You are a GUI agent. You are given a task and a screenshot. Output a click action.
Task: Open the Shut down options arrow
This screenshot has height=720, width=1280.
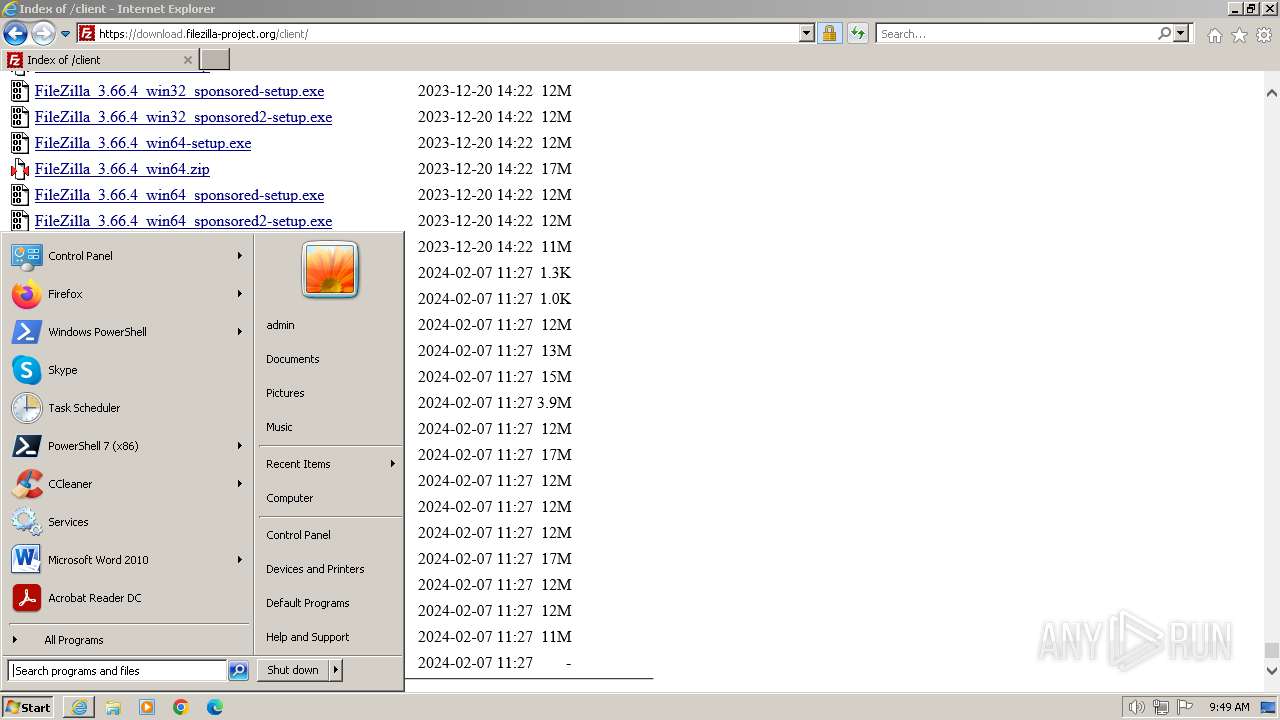336,670
